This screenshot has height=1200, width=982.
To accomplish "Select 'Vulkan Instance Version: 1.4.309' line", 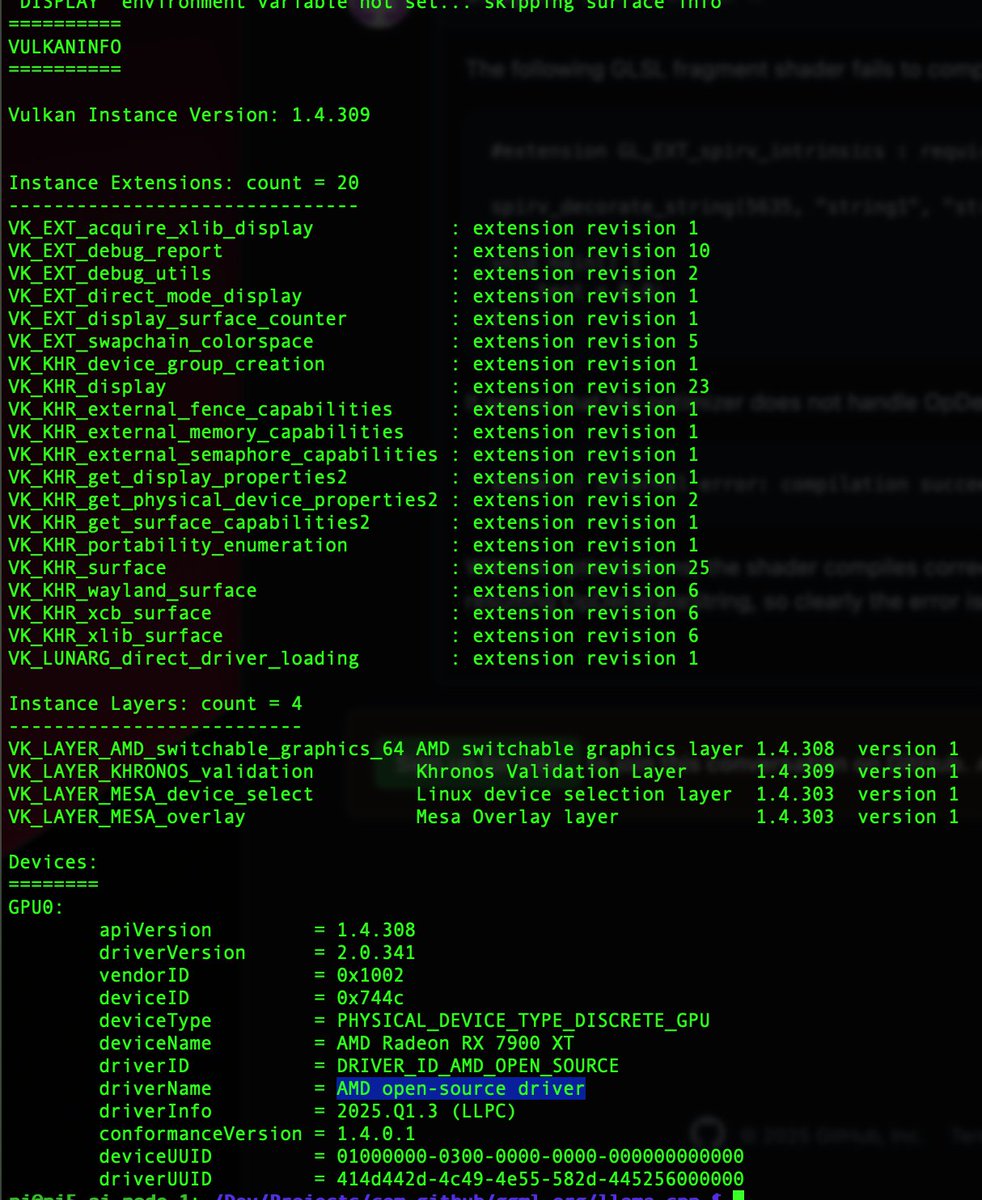I will click(189, 115).
